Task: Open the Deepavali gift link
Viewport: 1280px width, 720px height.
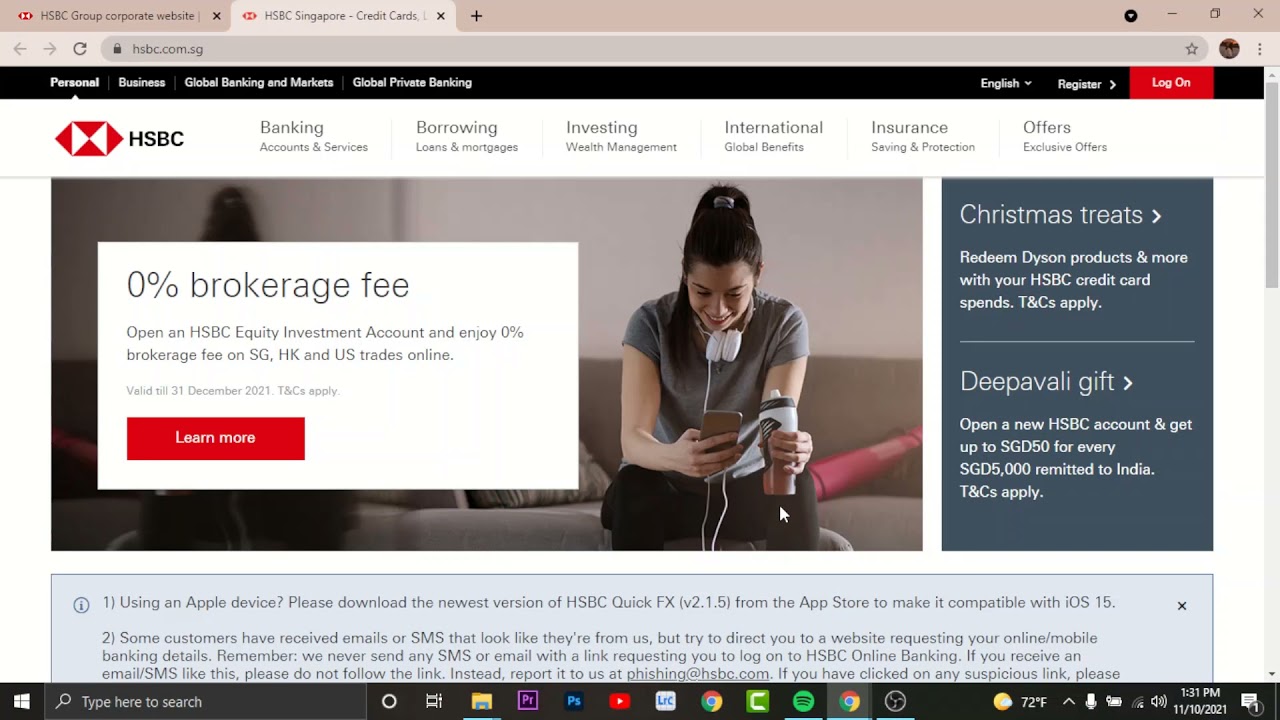Action: click(1046, 382)
